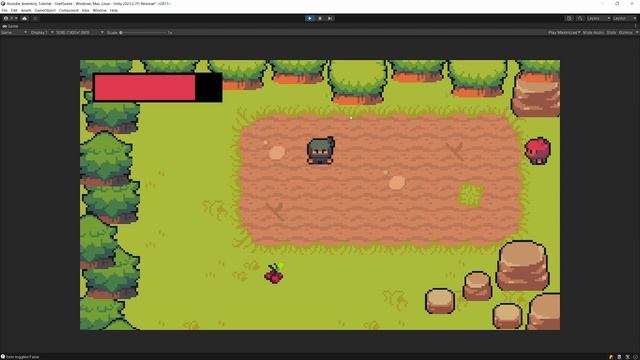This screenshot has height=360, width=640.
Task: Open the Assets menu
Action: [x=26, y=10]
